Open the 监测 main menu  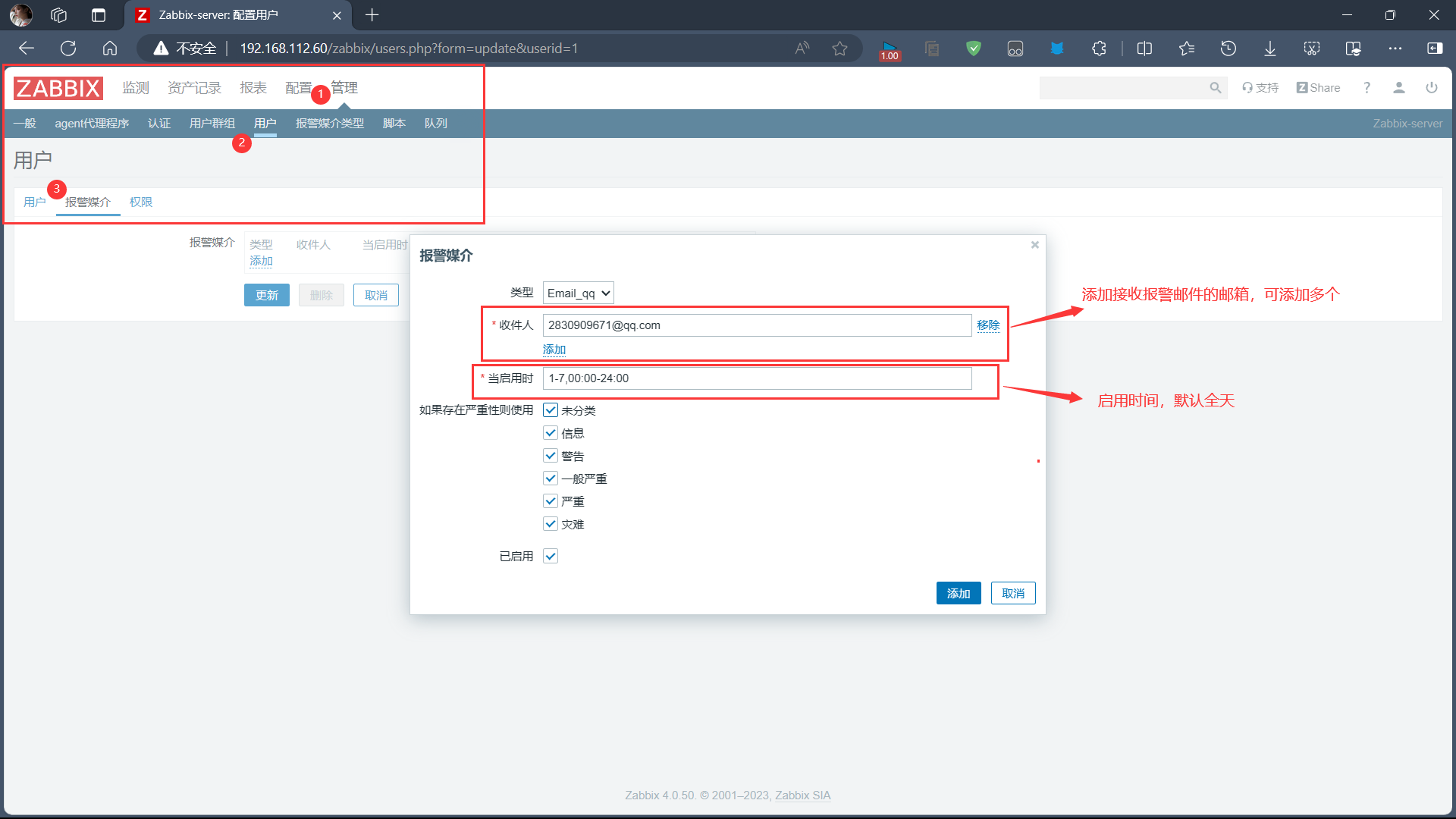pyautogui.click(x=136, y=88)
